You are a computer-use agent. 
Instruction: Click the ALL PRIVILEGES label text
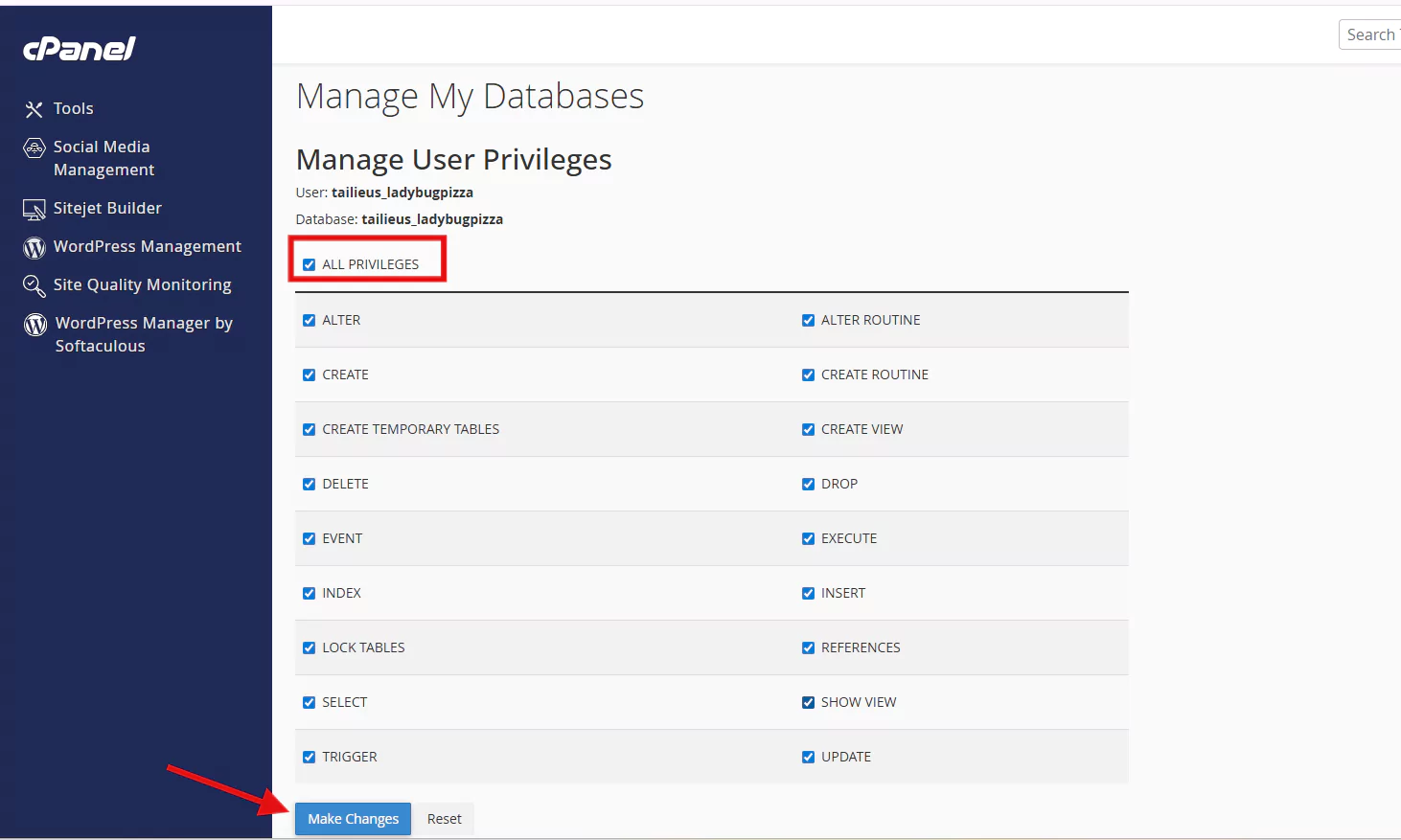371,264
